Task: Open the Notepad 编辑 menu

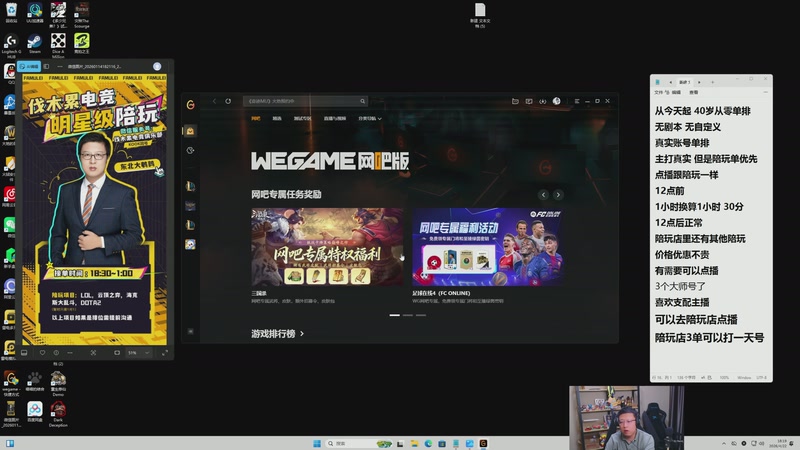Action: point(676,92)
